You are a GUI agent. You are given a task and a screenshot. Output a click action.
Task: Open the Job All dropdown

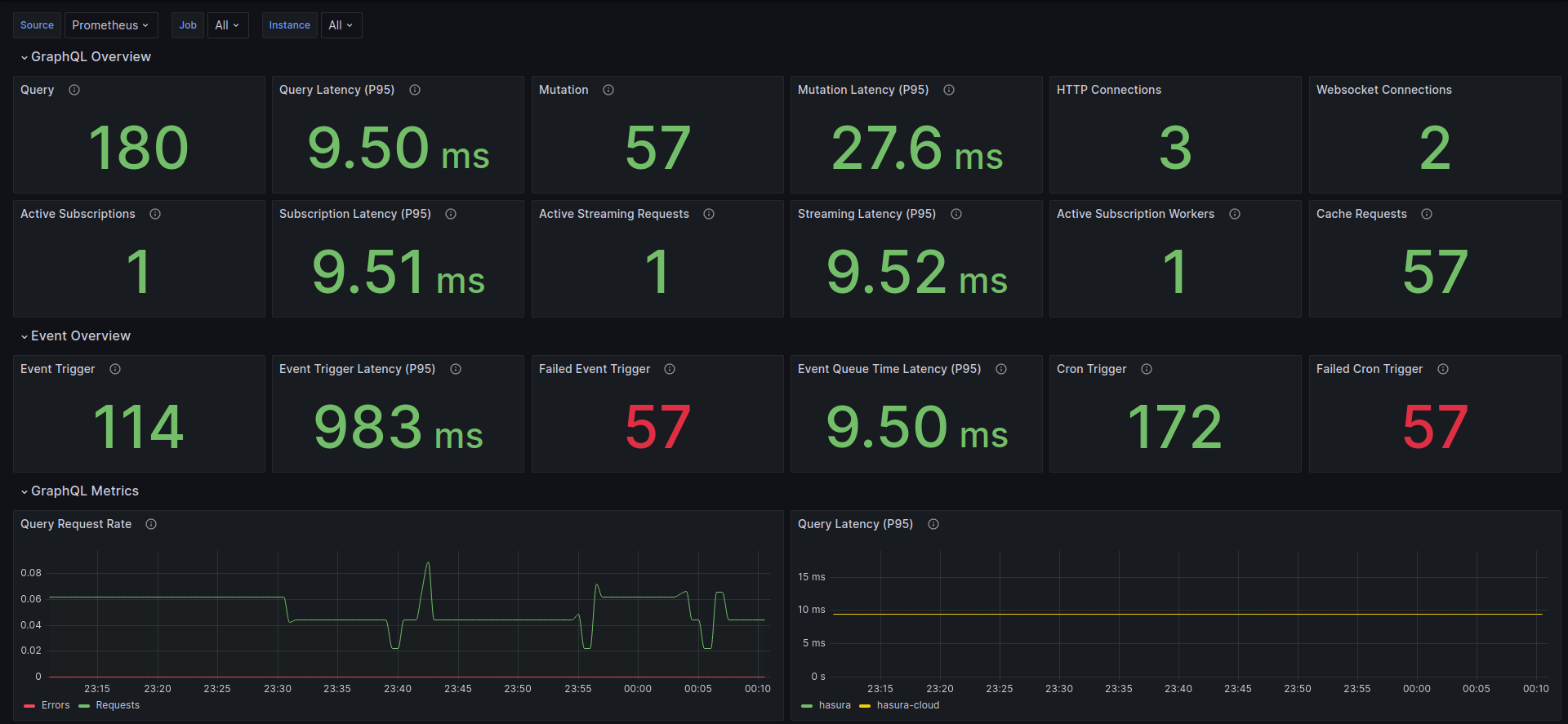point(228,25)
